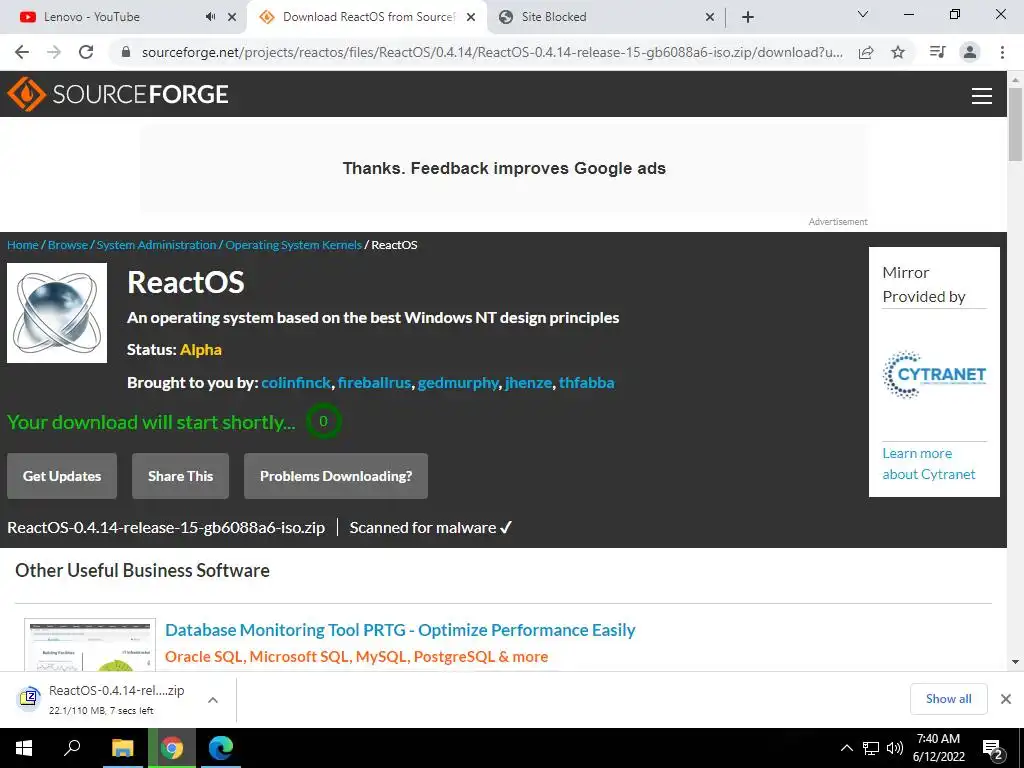Image resolution: width=1024 pixels, height=768 pixels.
Task: Open a new tab with the plus button
Action: 748,17
